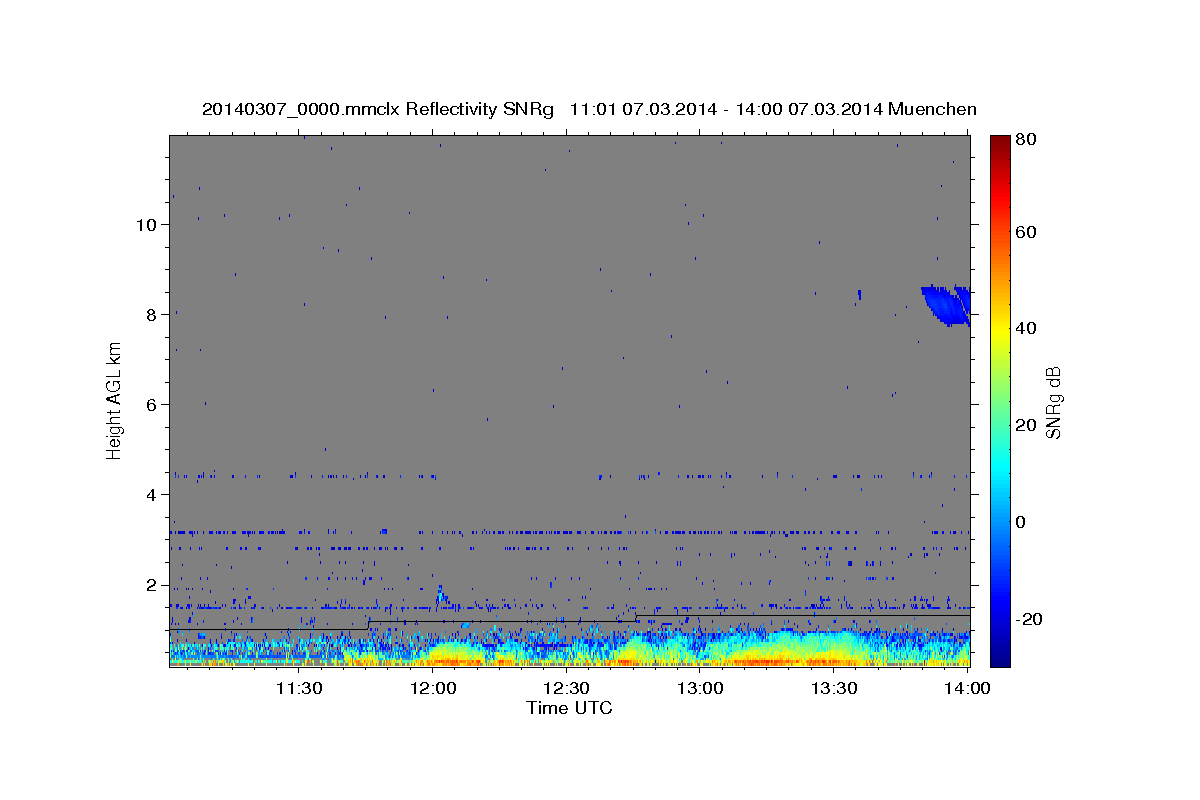Click the height axis label '8'

click(x=150, y=314)
